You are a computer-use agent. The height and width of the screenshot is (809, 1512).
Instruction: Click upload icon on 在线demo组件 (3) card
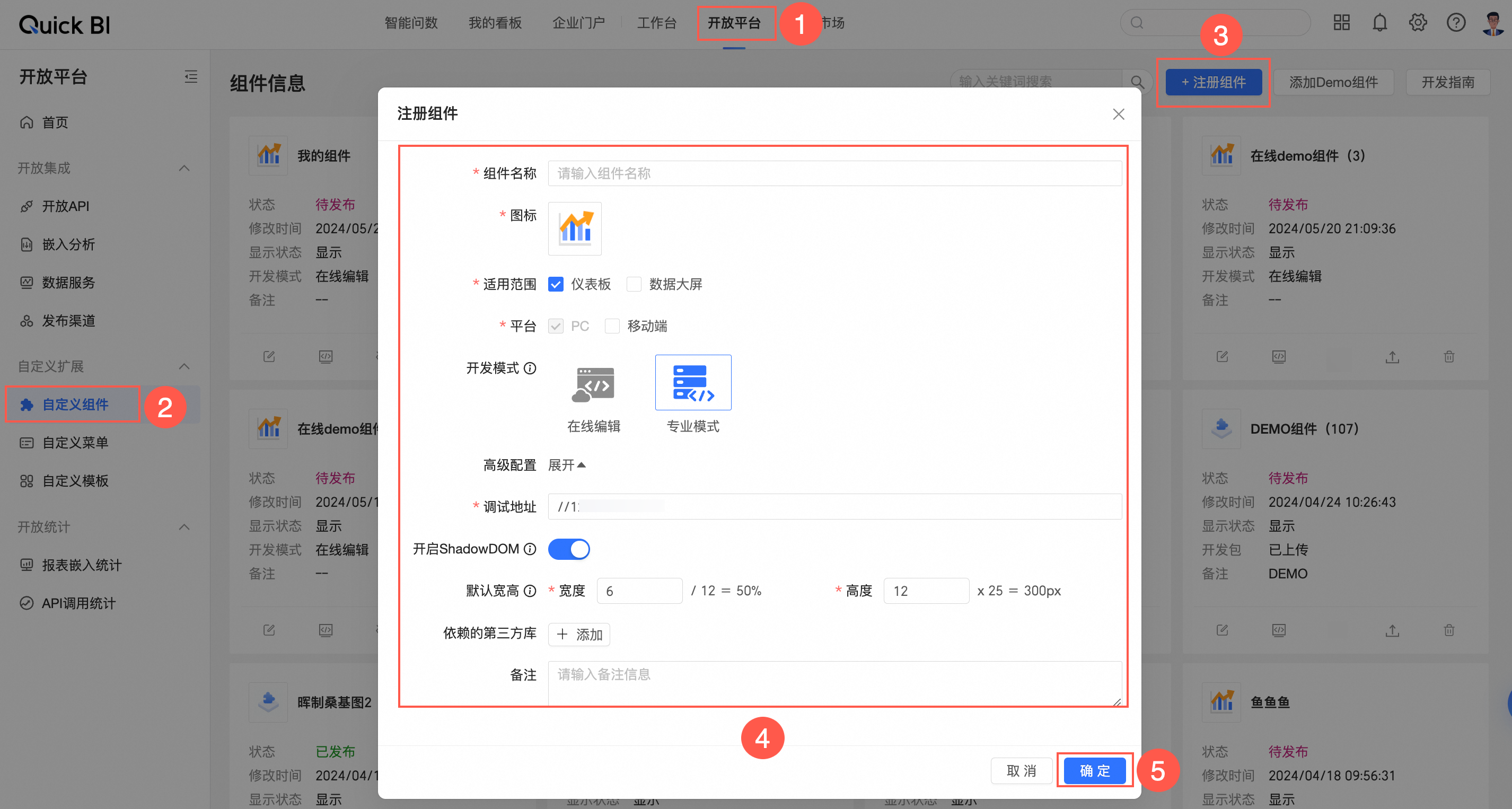(1392, 357)
